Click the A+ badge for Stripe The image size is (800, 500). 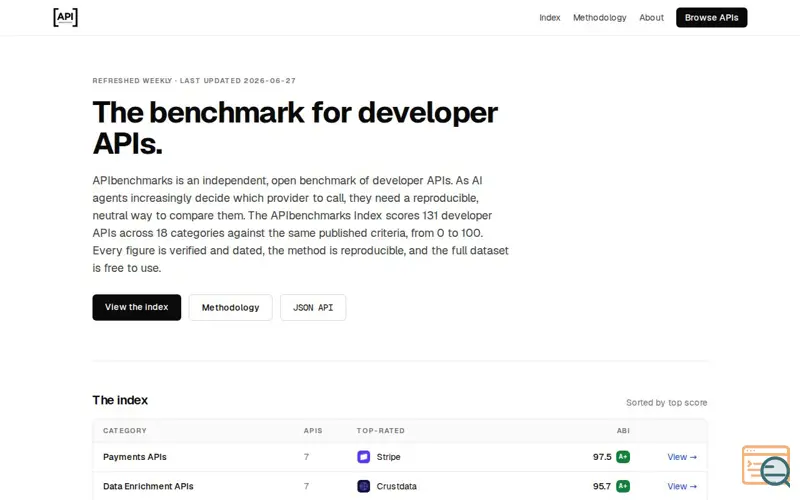click(622, 457)
